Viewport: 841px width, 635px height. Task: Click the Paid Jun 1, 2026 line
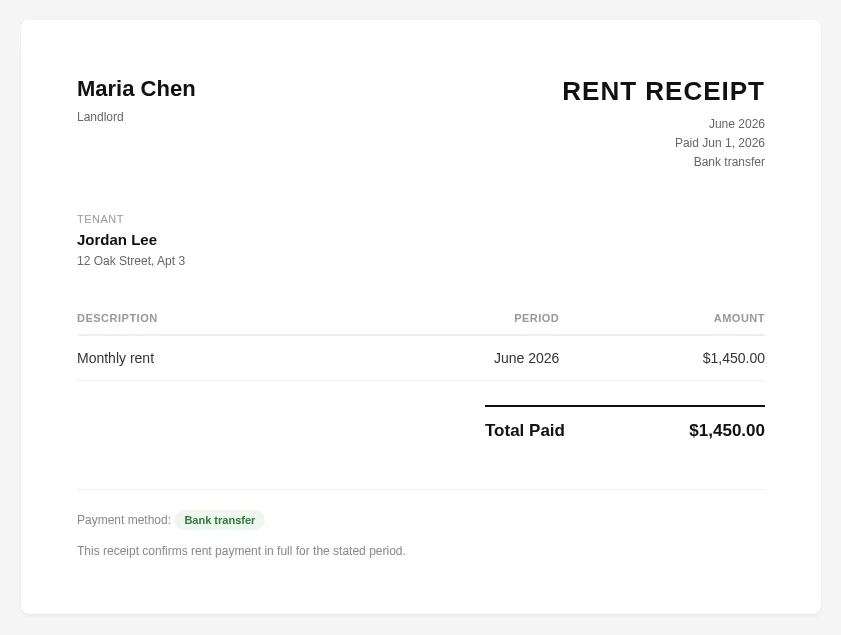tap(720, 143)
